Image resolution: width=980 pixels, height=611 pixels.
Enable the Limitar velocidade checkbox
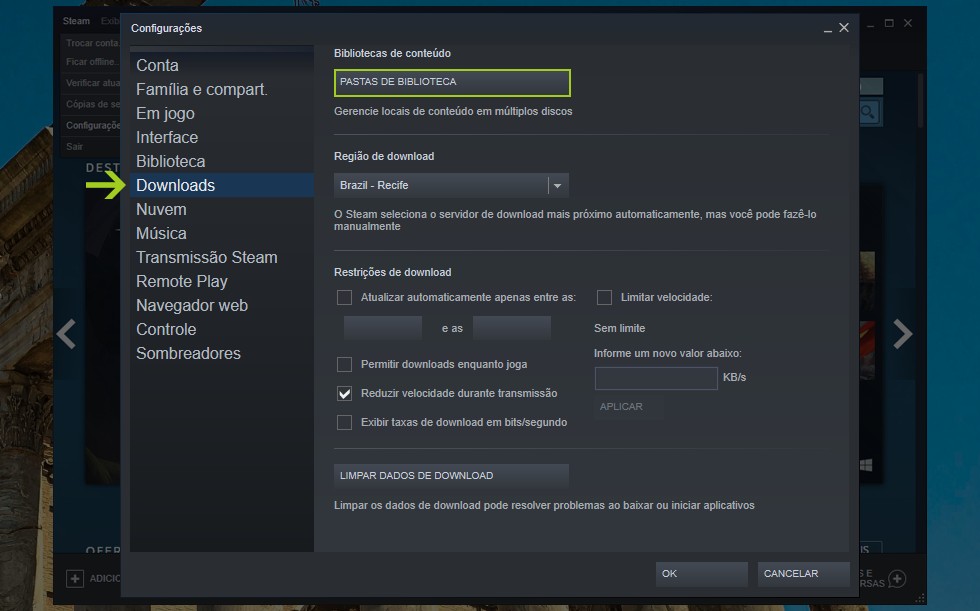pos(604,297)
